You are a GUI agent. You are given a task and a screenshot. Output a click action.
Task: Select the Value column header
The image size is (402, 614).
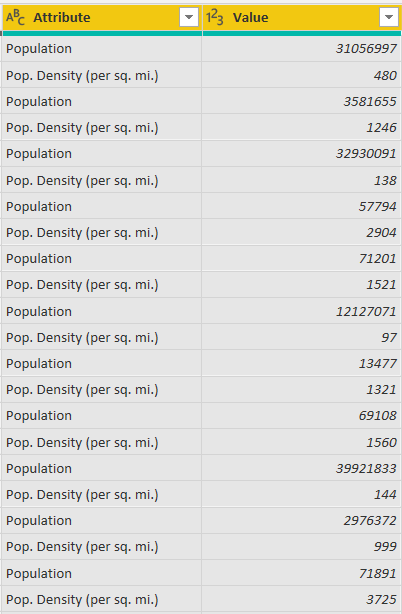pyautogui.click(x=302, y=18)
